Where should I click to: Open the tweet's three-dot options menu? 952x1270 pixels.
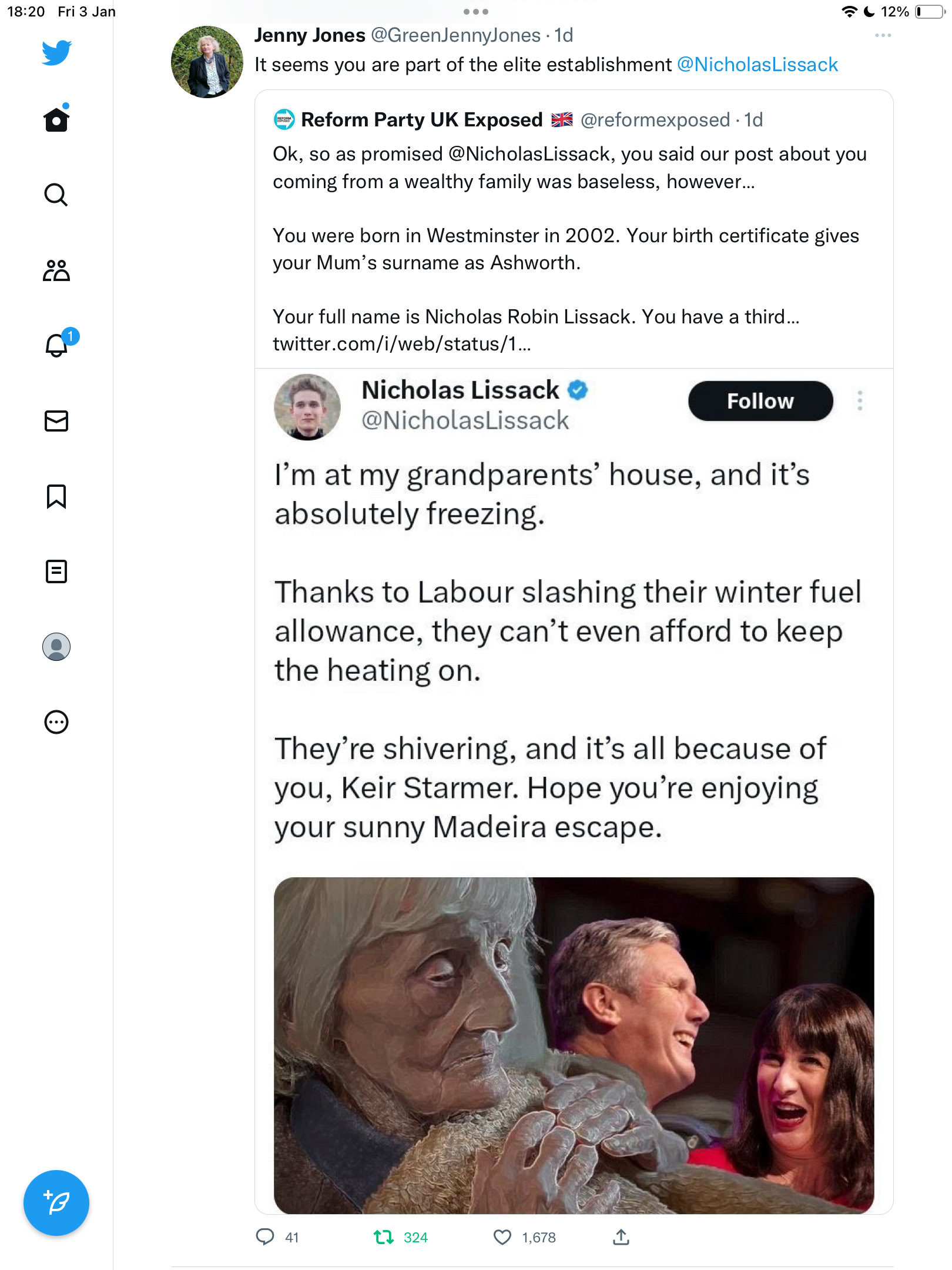pyautogui.click(x=883, y=35)
